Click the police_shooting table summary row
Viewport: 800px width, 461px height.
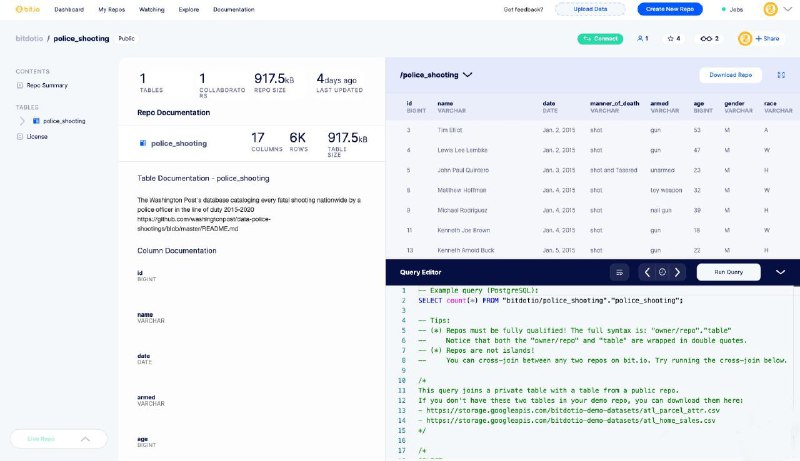point(252,144)
